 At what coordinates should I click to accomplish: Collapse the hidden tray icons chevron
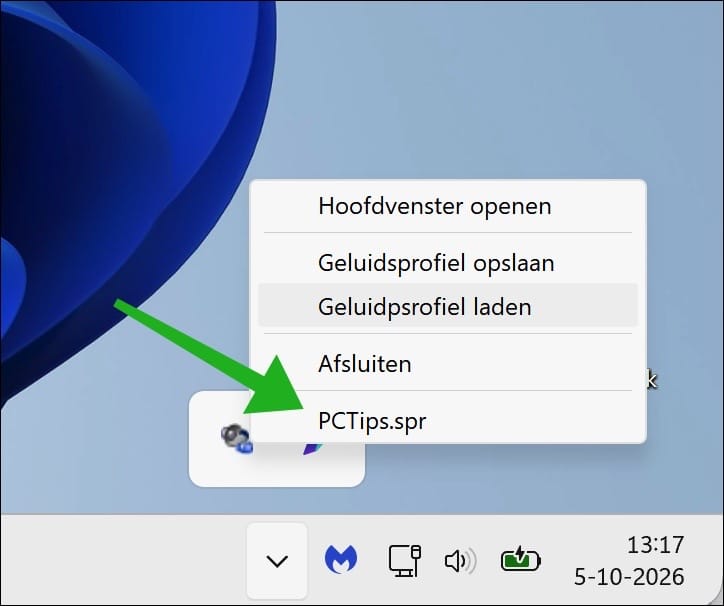tap(277, 561)
